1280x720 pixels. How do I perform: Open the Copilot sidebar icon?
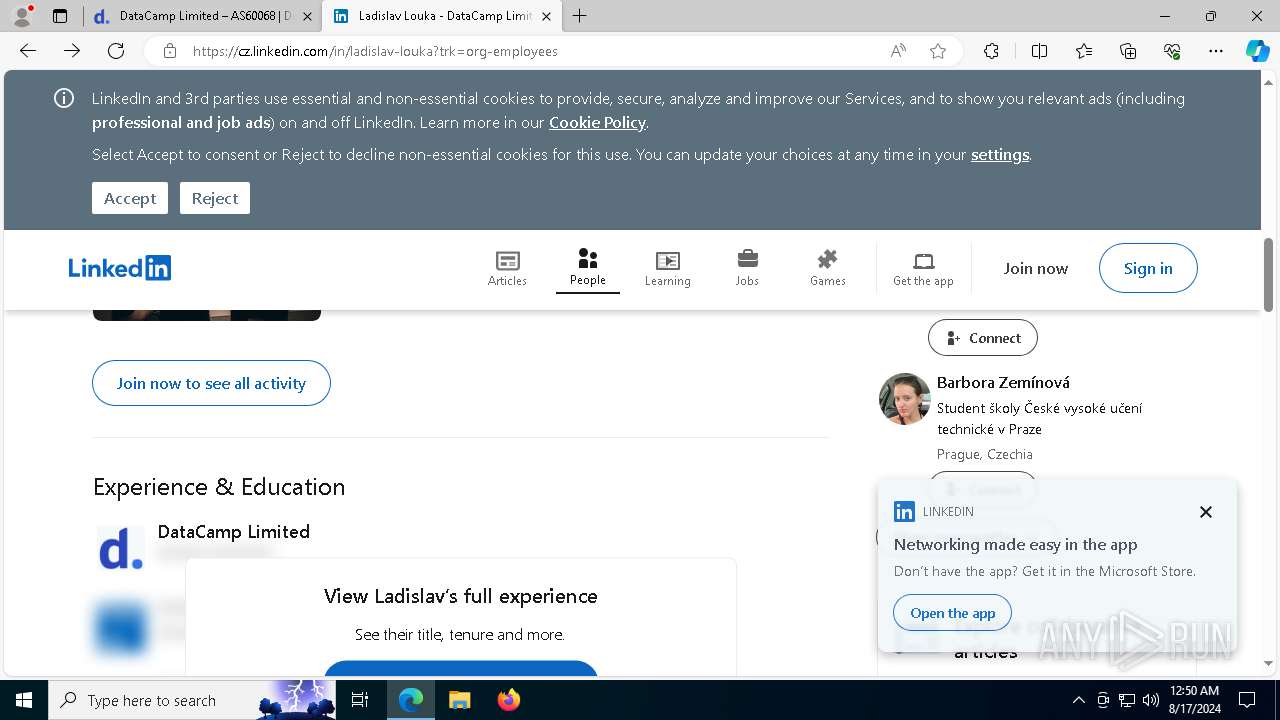(1257, 51)
